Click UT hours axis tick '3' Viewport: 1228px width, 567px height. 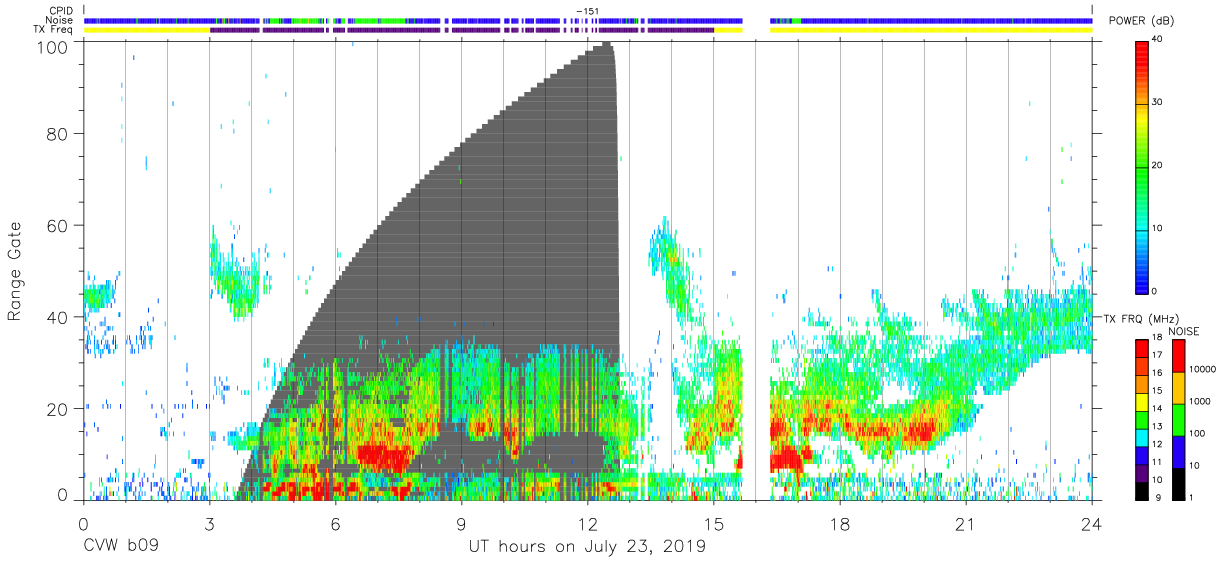click(x=209, y=523)
